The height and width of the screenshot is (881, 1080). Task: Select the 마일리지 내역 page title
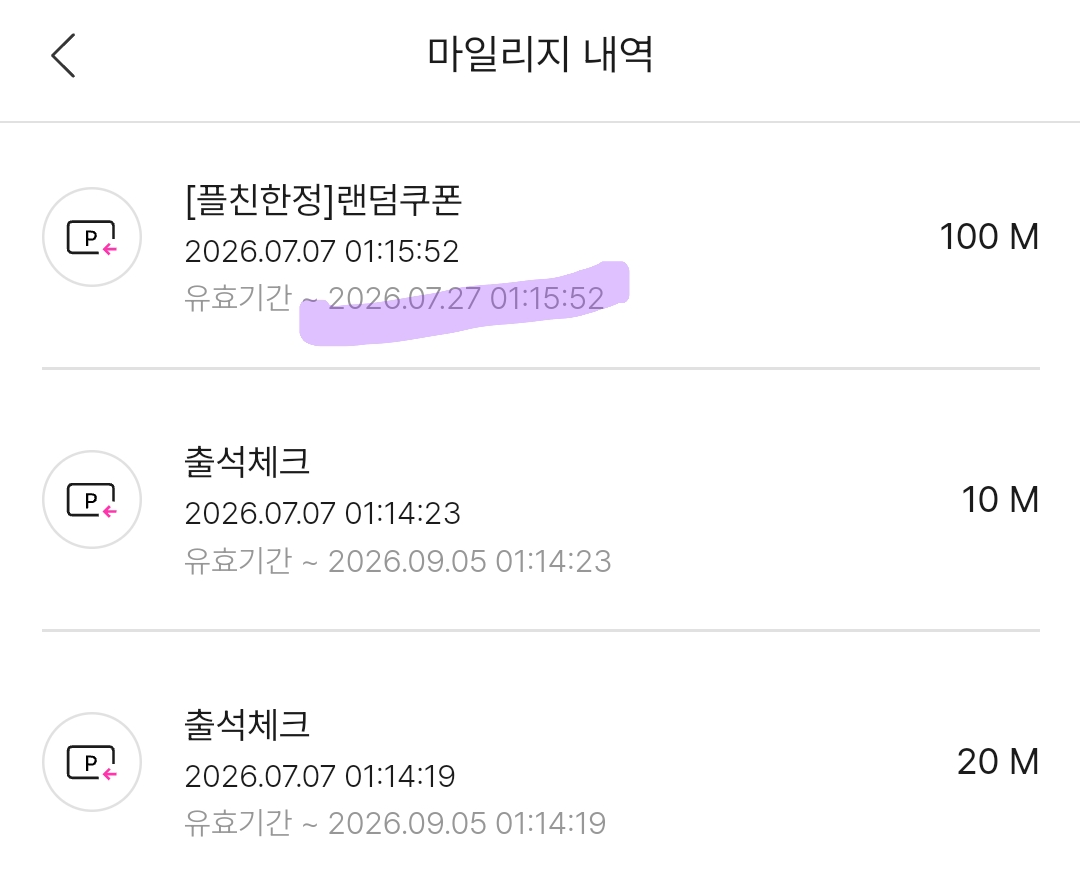point(540,54)
